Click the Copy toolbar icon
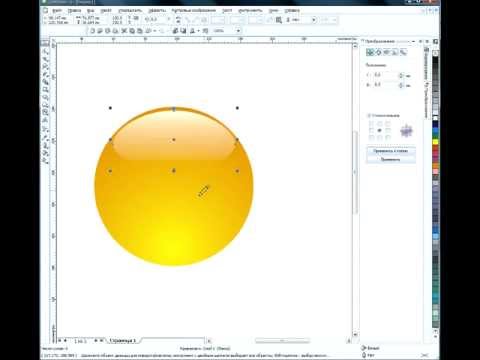The height and width of the screenshot is (360, 480). tap(132, 31)
